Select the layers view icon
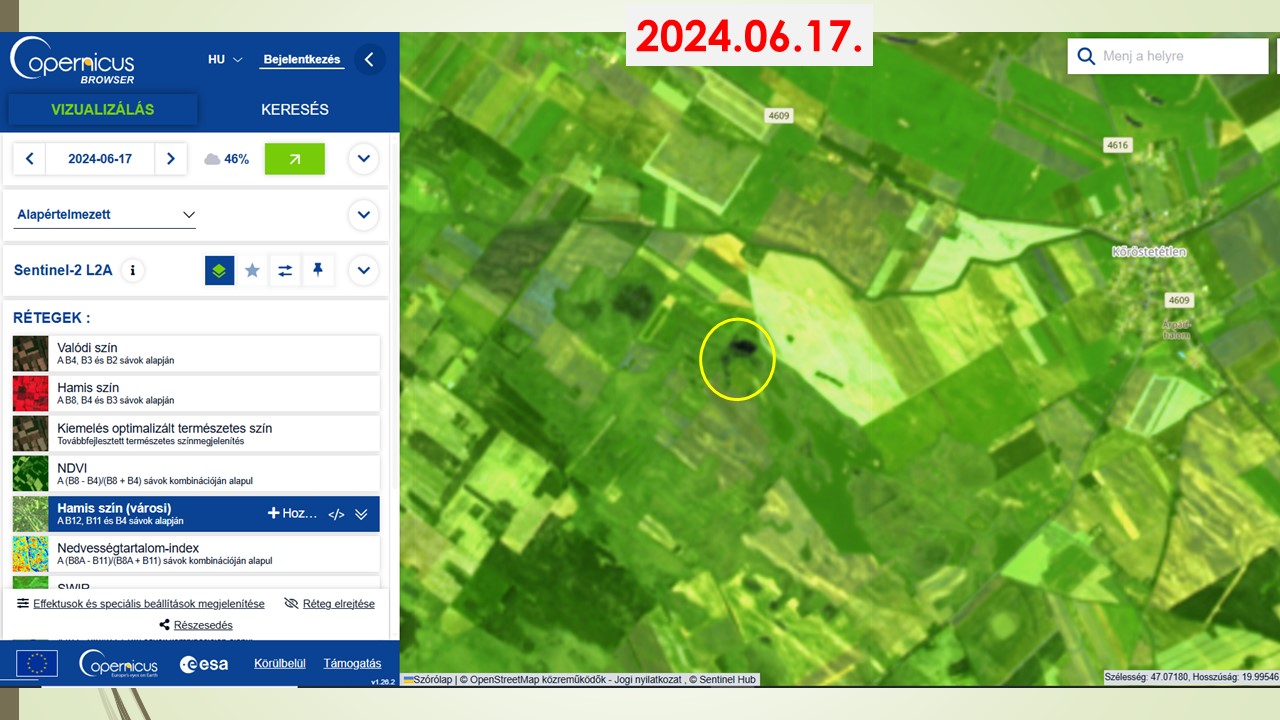Screen dimensions: 1280x720 [220, 270]
